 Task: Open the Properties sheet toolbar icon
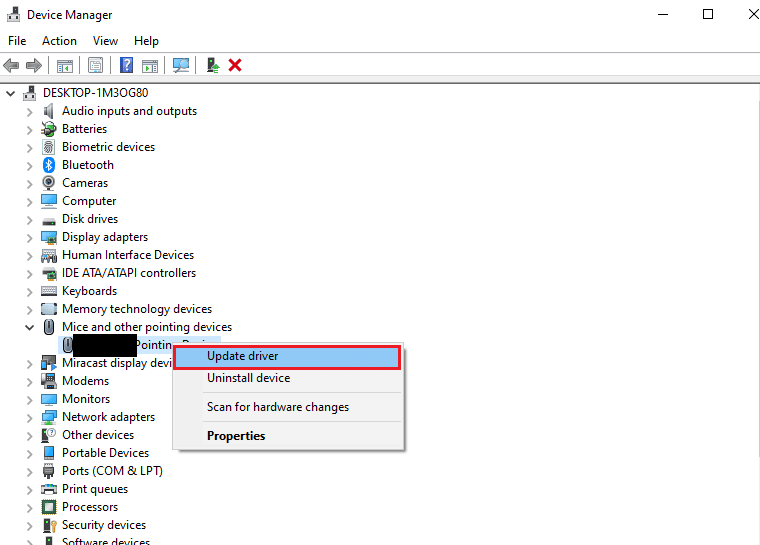[x=95, y=65]
